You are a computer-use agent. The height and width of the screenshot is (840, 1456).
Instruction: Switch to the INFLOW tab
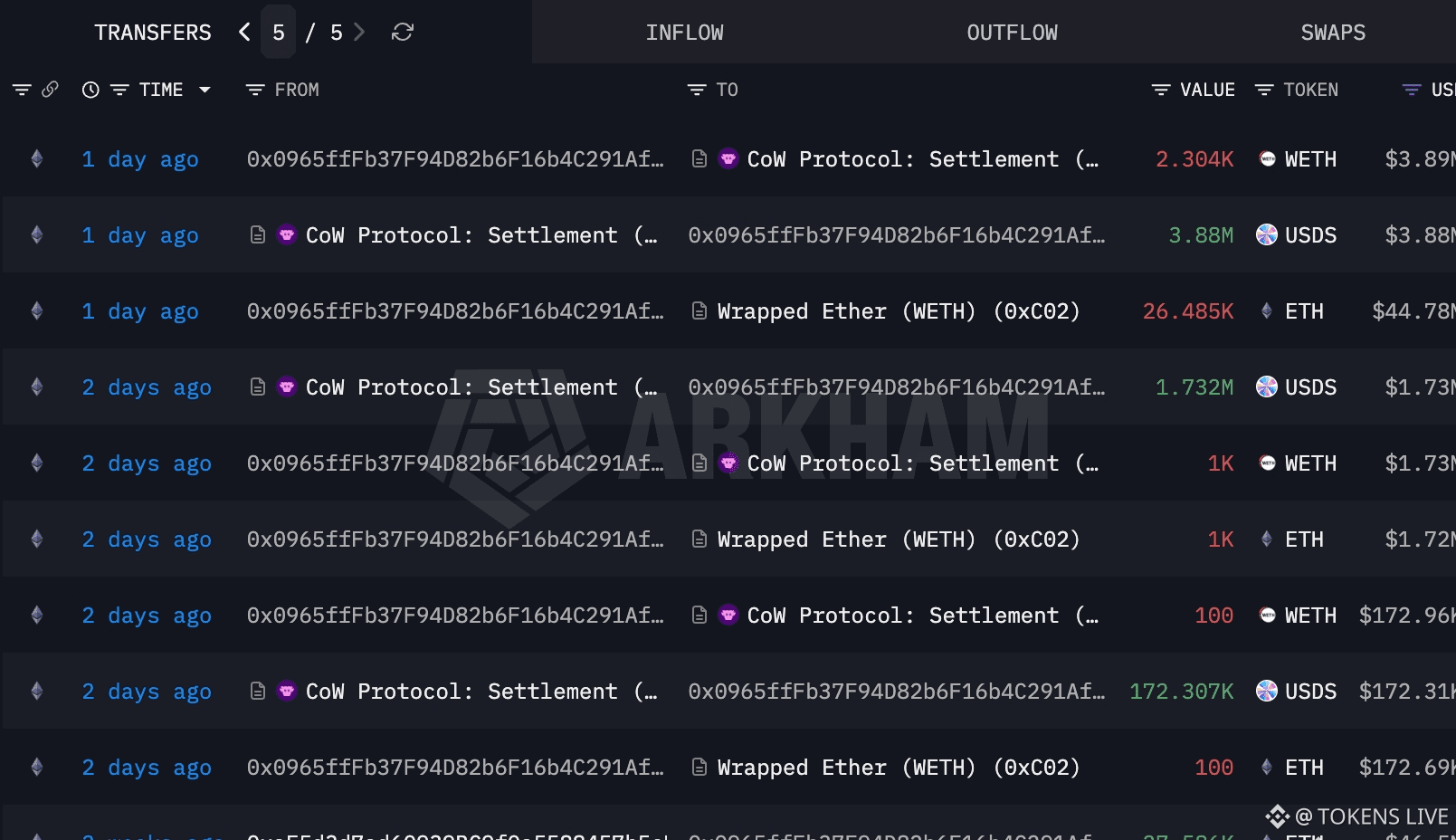tap(685, 33)
